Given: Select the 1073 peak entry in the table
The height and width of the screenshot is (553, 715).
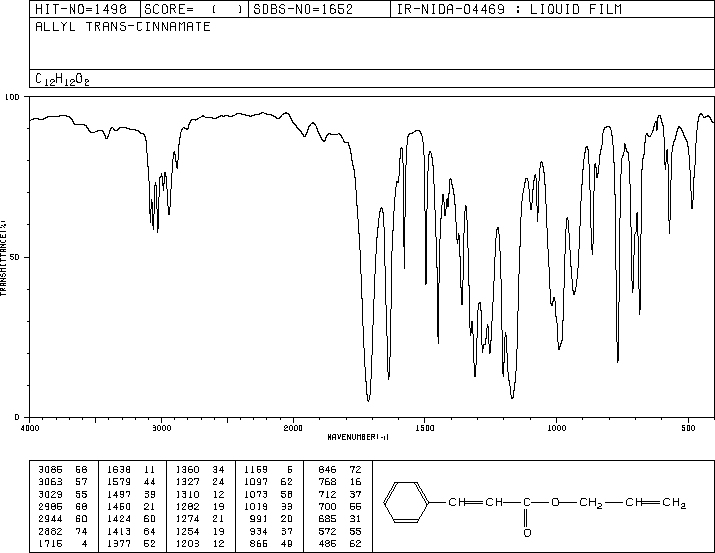Looking at the screenshot, I should (269, 494).
